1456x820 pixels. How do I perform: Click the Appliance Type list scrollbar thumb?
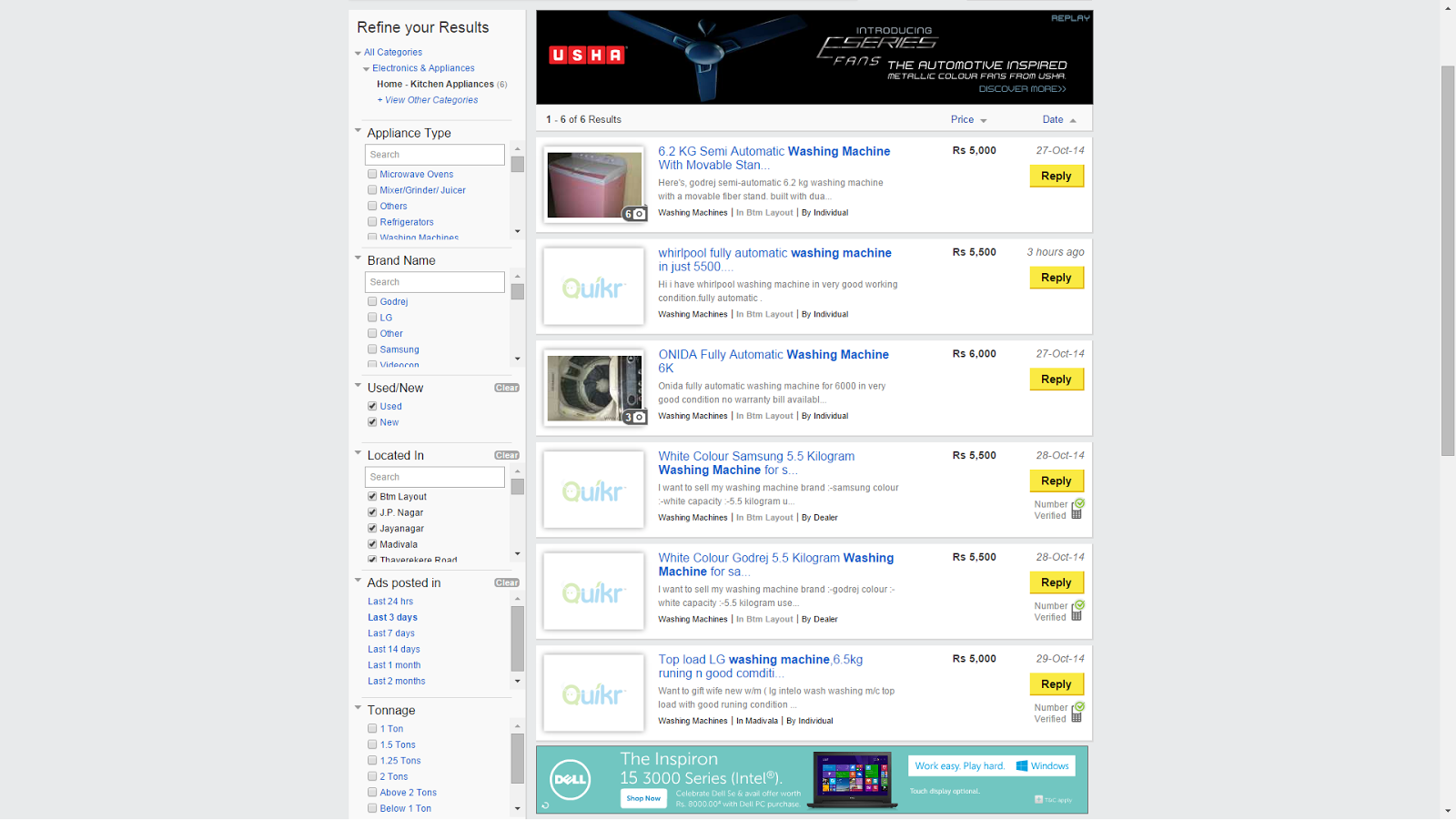(x=518, y=165)
